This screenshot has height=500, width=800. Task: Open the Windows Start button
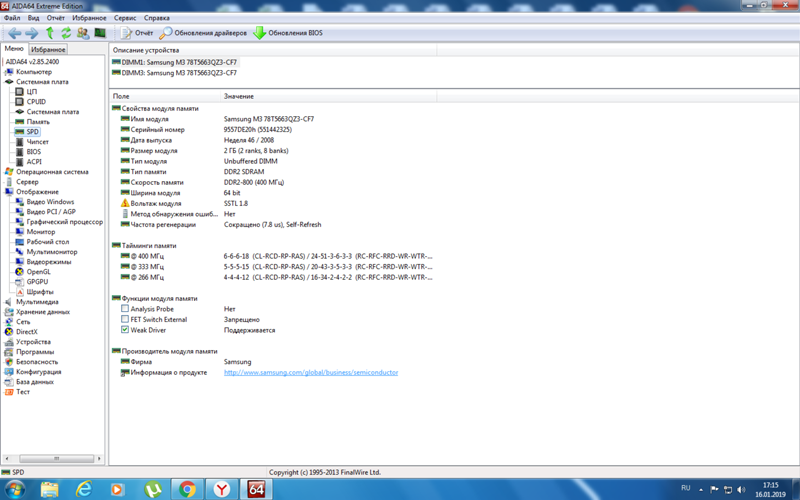(14, 490)
